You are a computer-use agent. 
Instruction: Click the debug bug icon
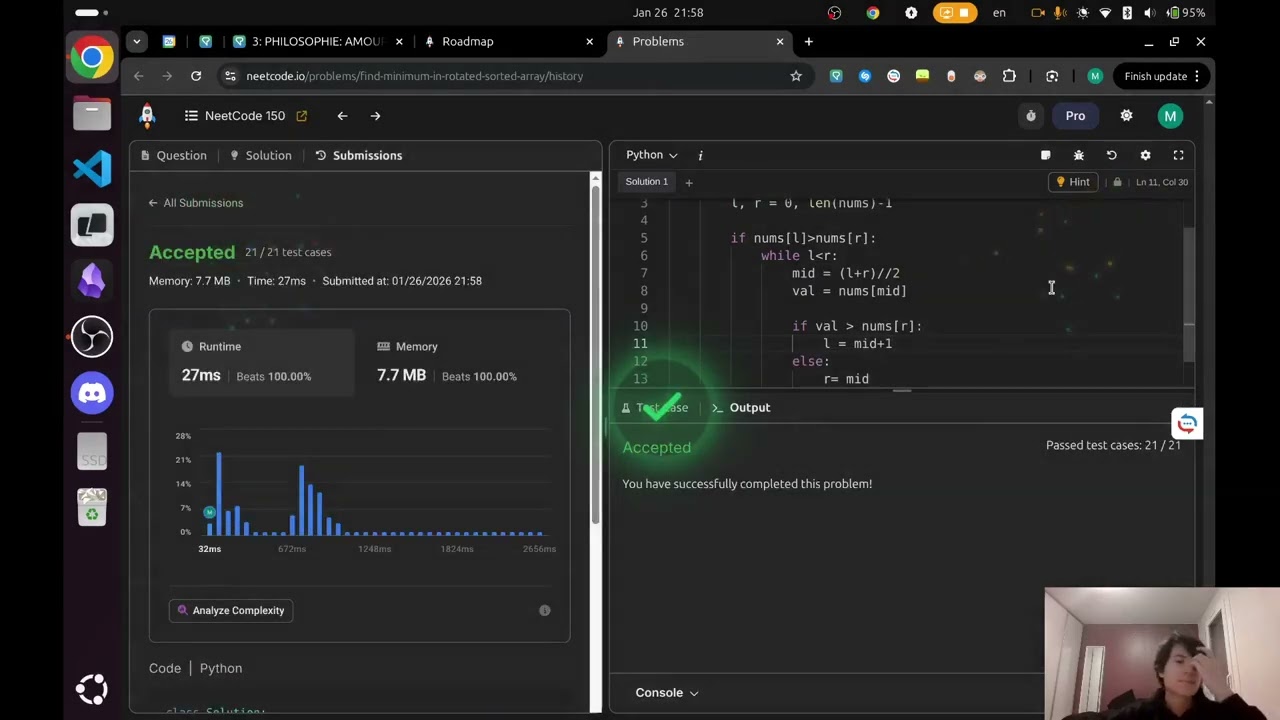[1079, 155]
